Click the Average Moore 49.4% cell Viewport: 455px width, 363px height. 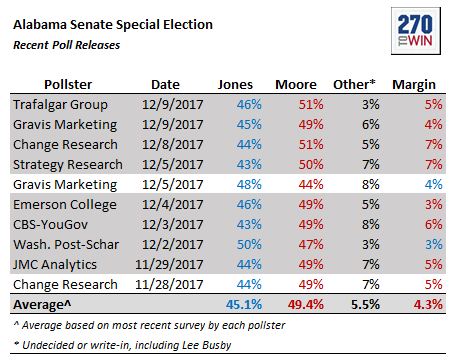[306, 305]
